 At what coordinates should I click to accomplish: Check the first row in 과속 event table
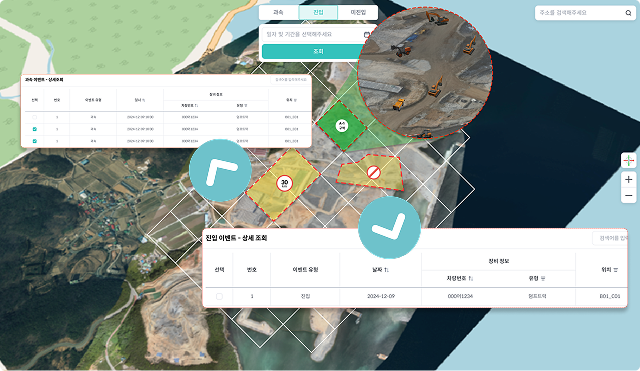(35, 117)
